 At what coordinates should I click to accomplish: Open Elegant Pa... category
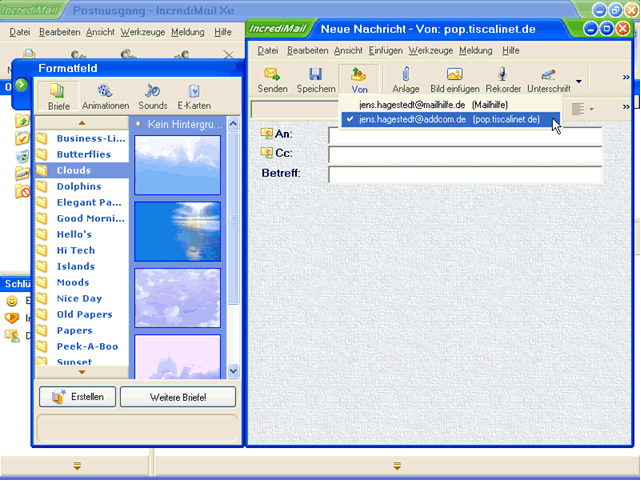(82, 202)
